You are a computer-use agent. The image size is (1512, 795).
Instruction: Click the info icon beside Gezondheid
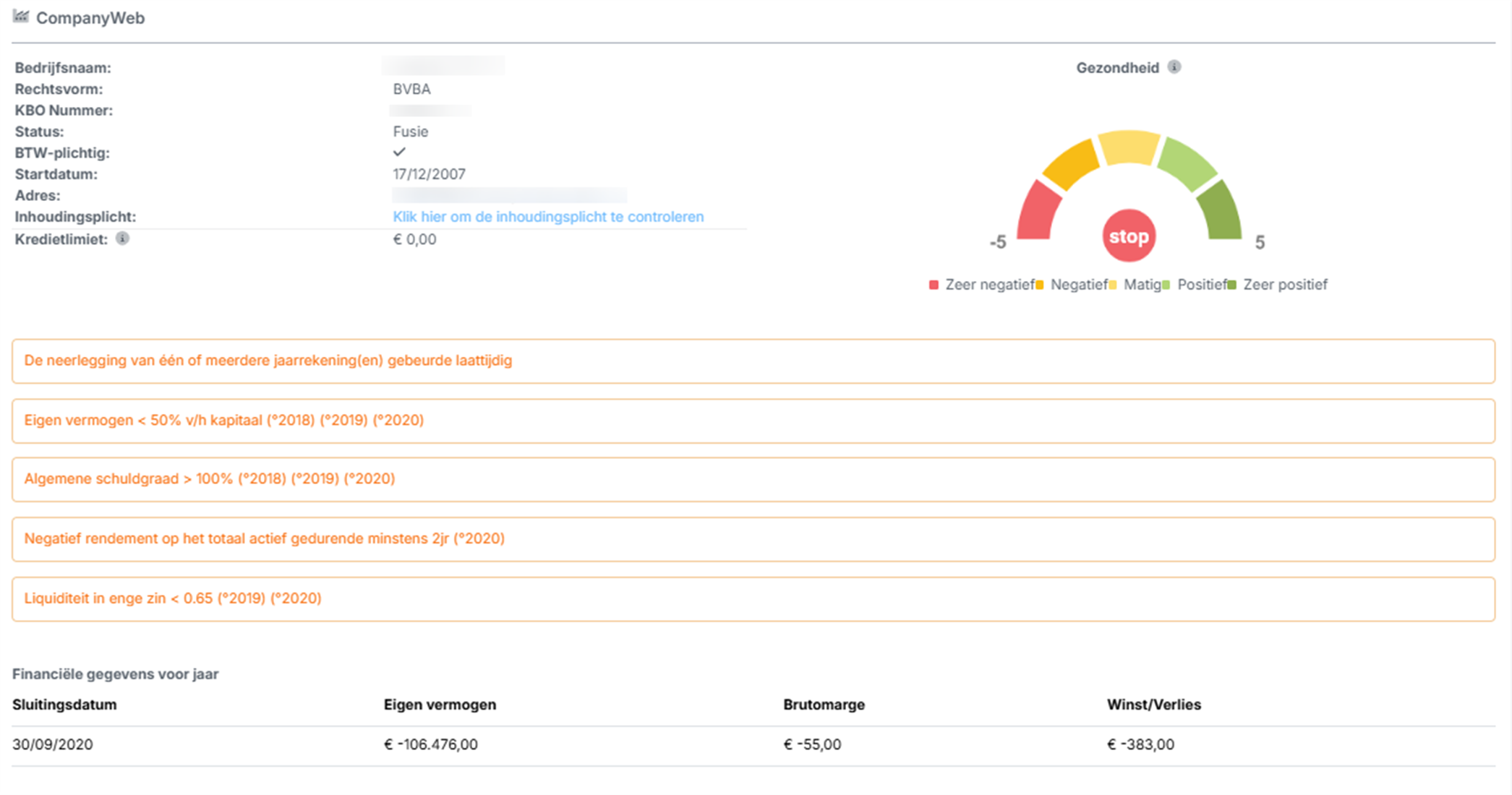pos(1174,67)
